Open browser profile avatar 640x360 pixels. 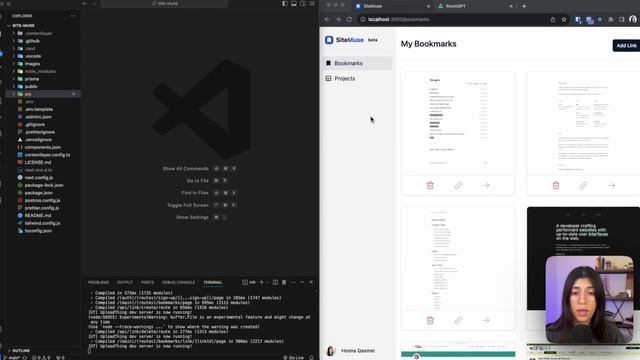[633, 19]
